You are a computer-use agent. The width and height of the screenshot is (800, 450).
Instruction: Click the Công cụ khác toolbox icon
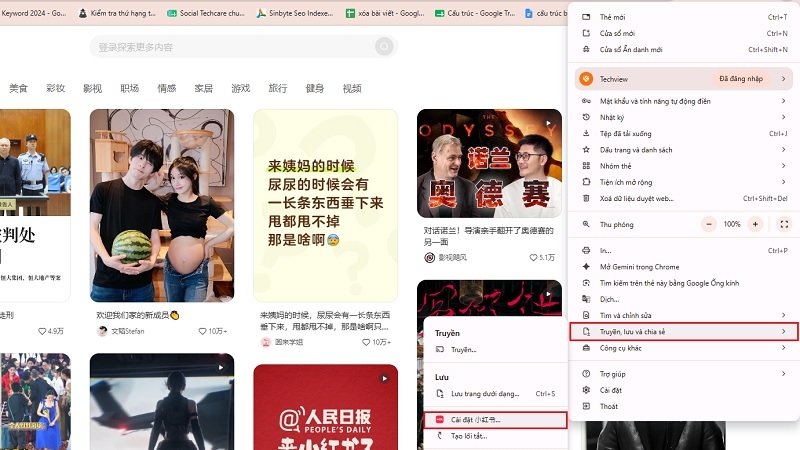coord(586,348)
